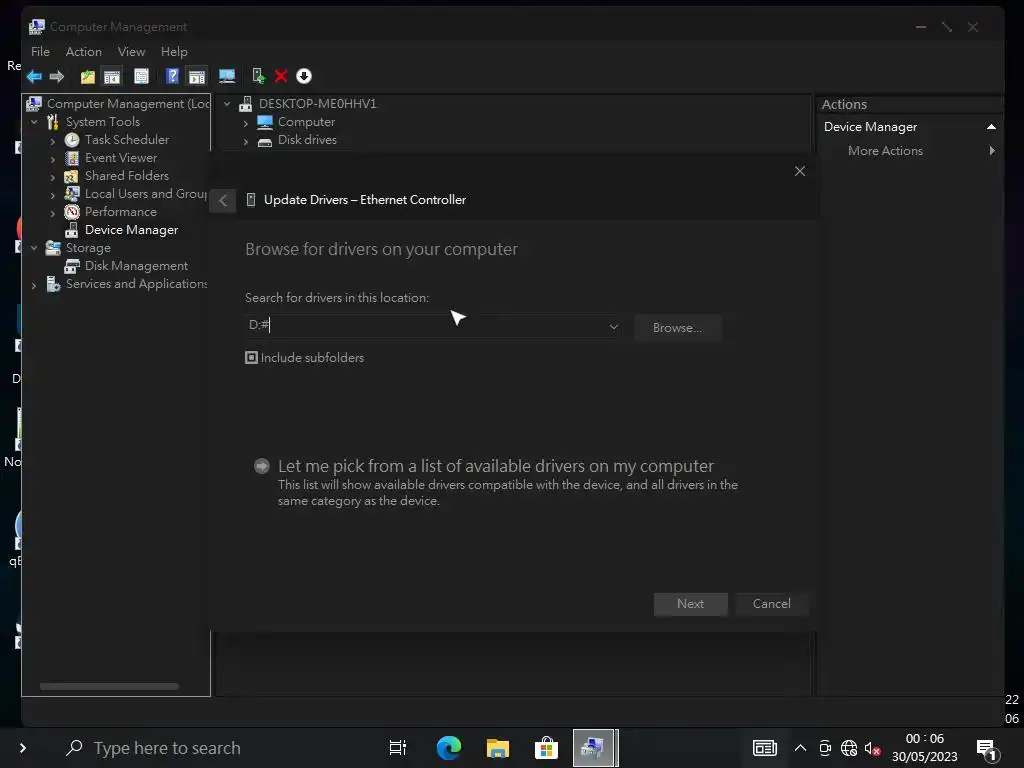Open the View menu

pos(131,52)
